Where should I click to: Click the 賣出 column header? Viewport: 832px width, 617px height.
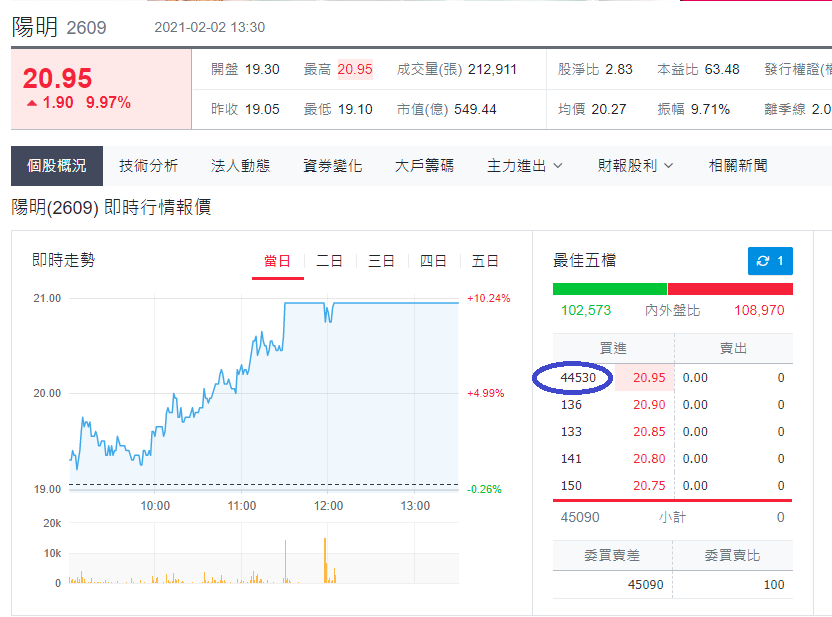click(733, 349)
